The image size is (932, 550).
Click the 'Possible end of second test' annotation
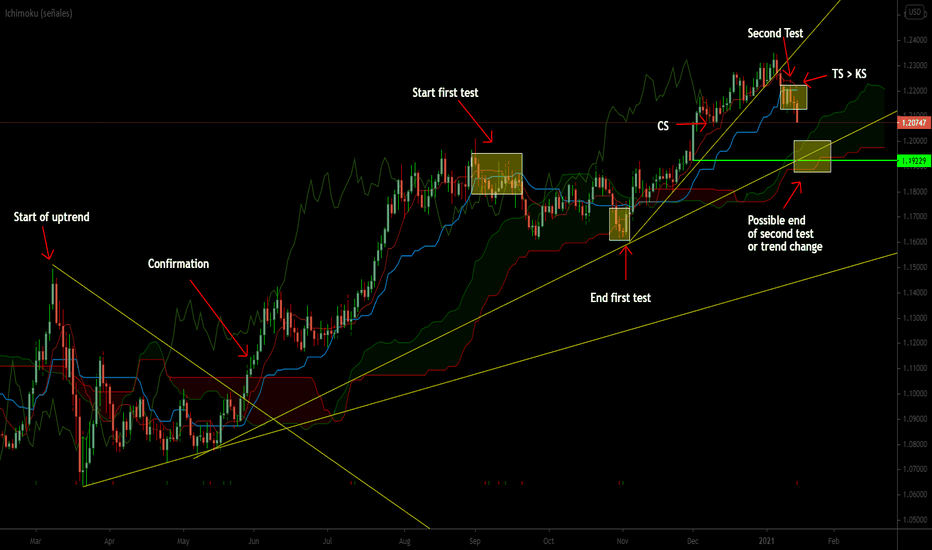point(785,233)
